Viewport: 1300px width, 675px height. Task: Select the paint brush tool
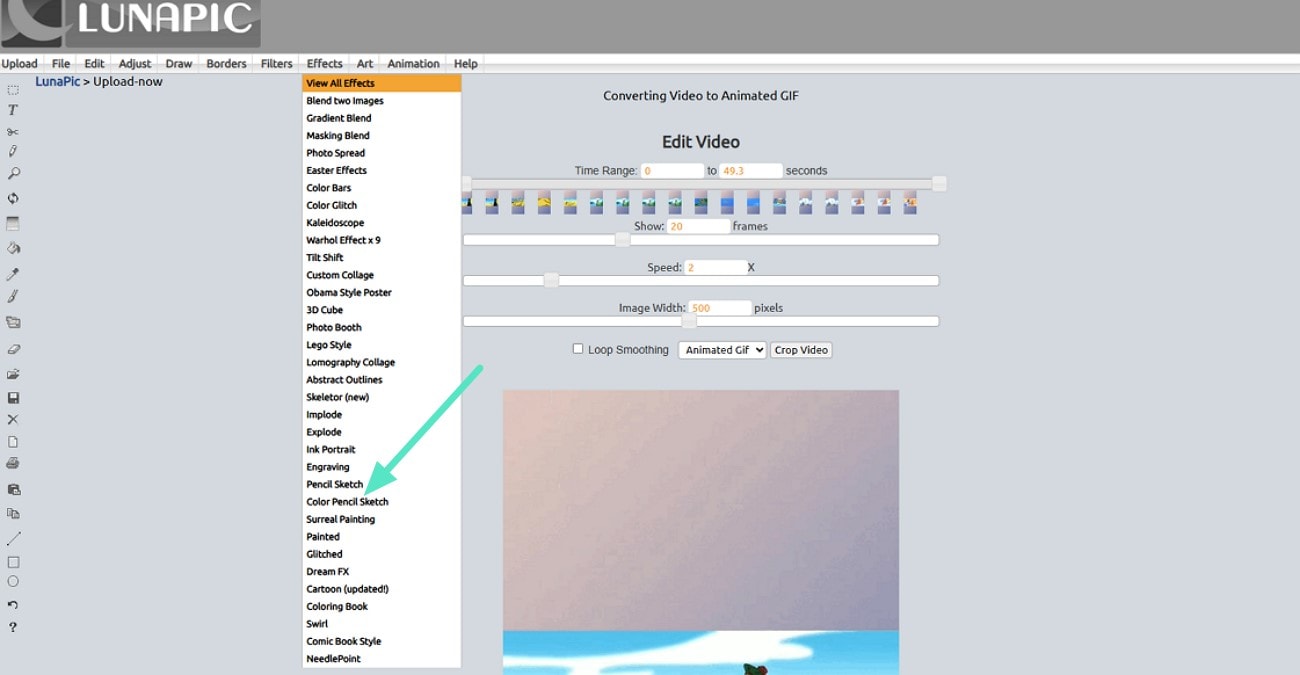click(13, 296)
